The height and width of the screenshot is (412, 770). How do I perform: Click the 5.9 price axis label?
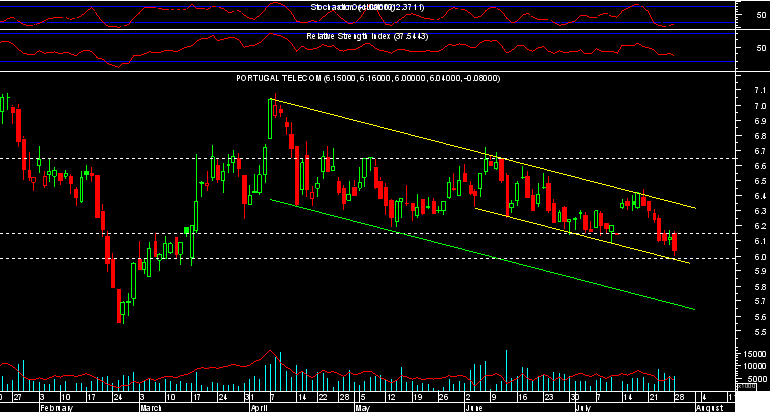pos(759,271)
